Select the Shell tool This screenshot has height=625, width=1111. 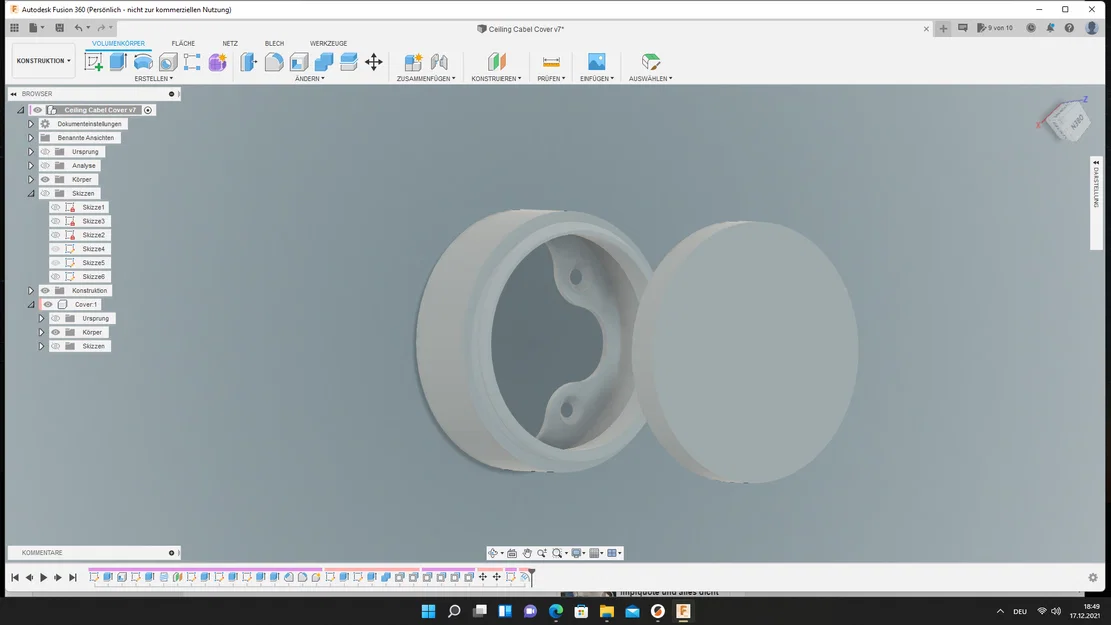click(299, 62)
